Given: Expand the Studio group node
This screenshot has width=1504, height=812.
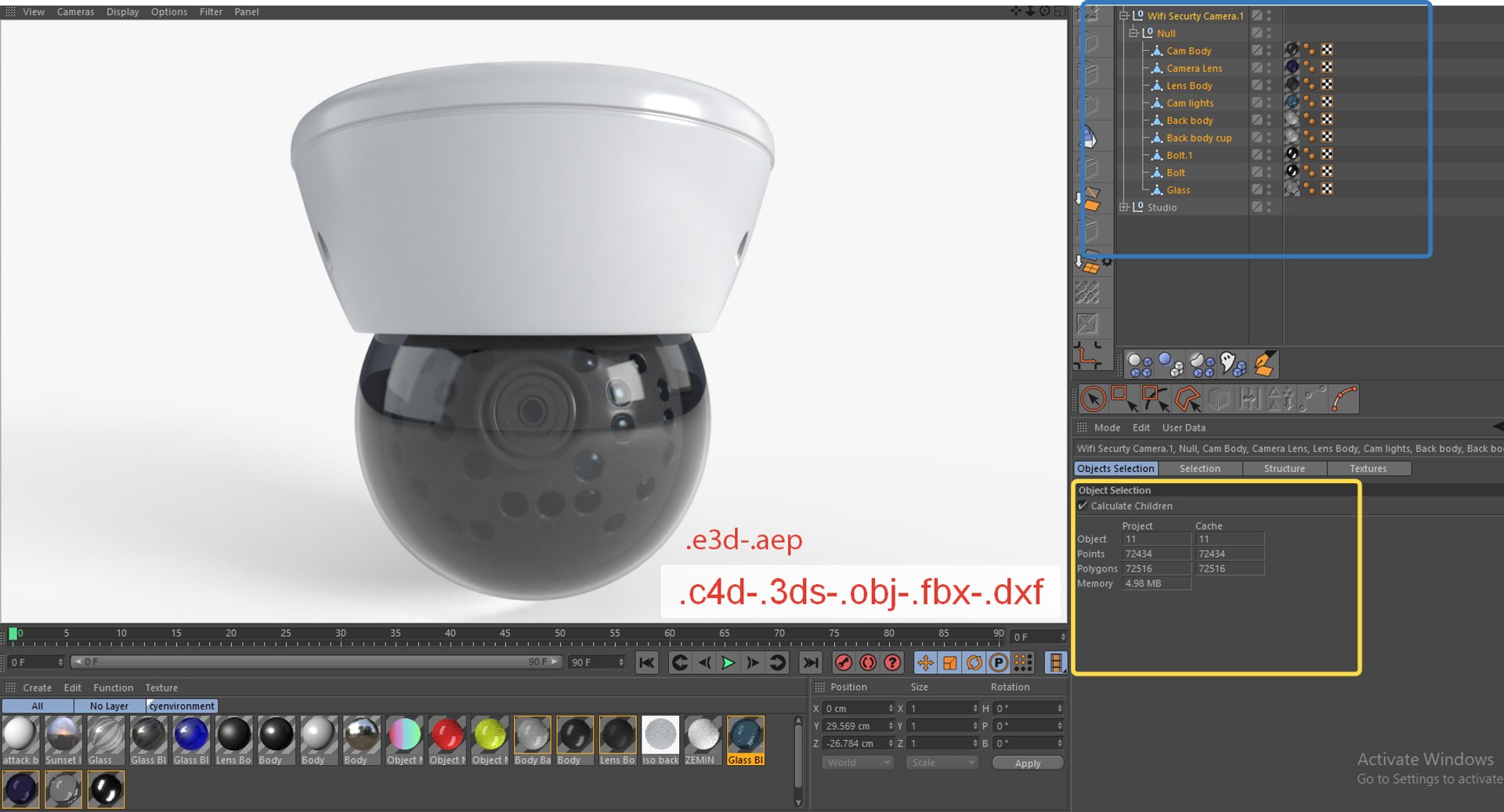Looking at the screenshot, I should pos(1123,207).
